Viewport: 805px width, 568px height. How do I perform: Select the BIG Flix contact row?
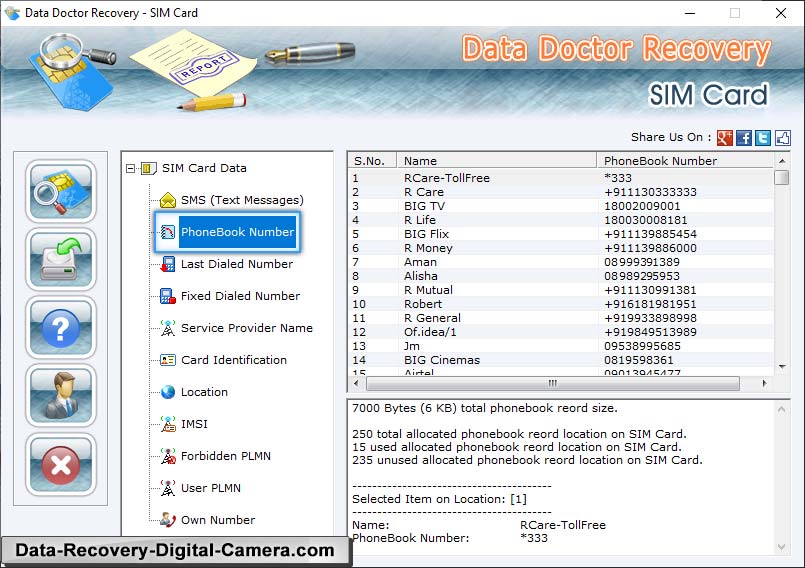pos(561,234)
